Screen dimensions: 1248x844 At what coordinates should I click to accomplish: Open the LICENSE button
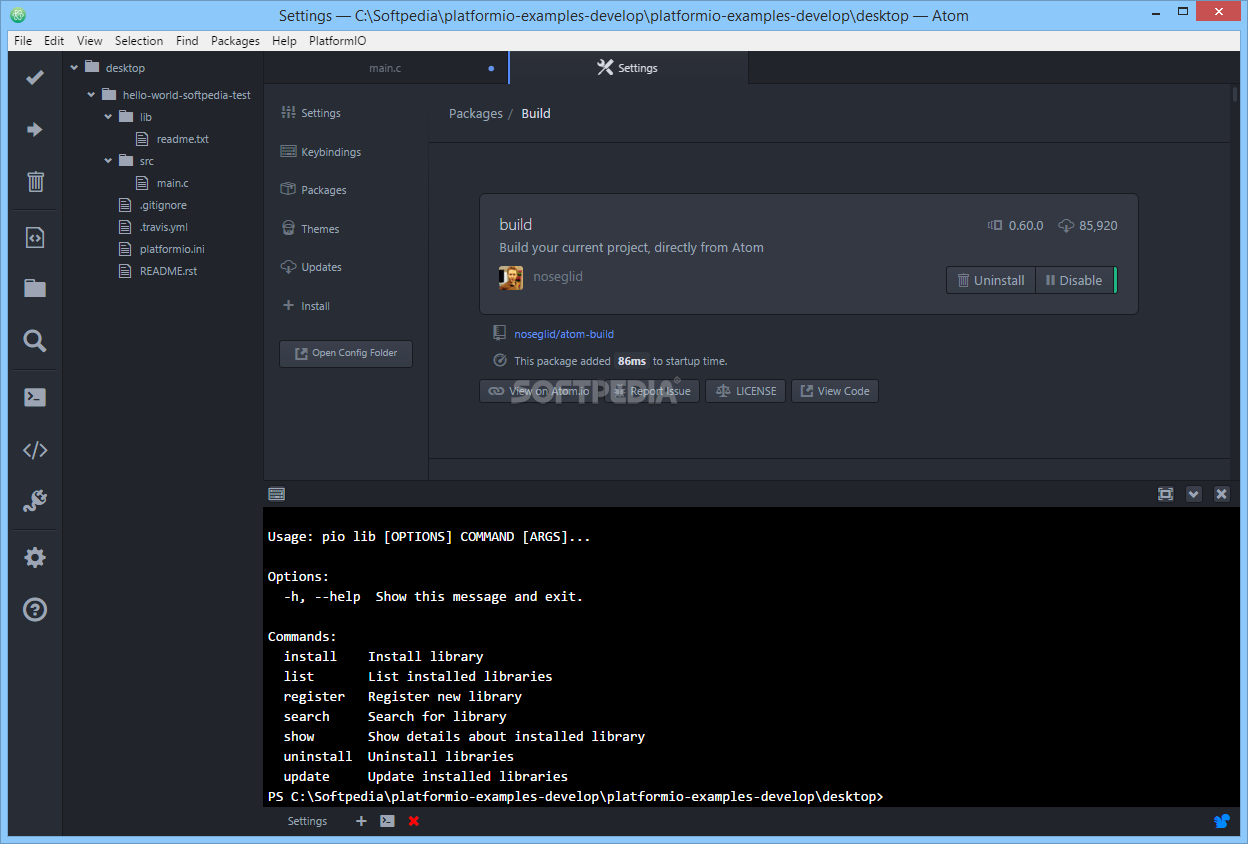[746, 391]
